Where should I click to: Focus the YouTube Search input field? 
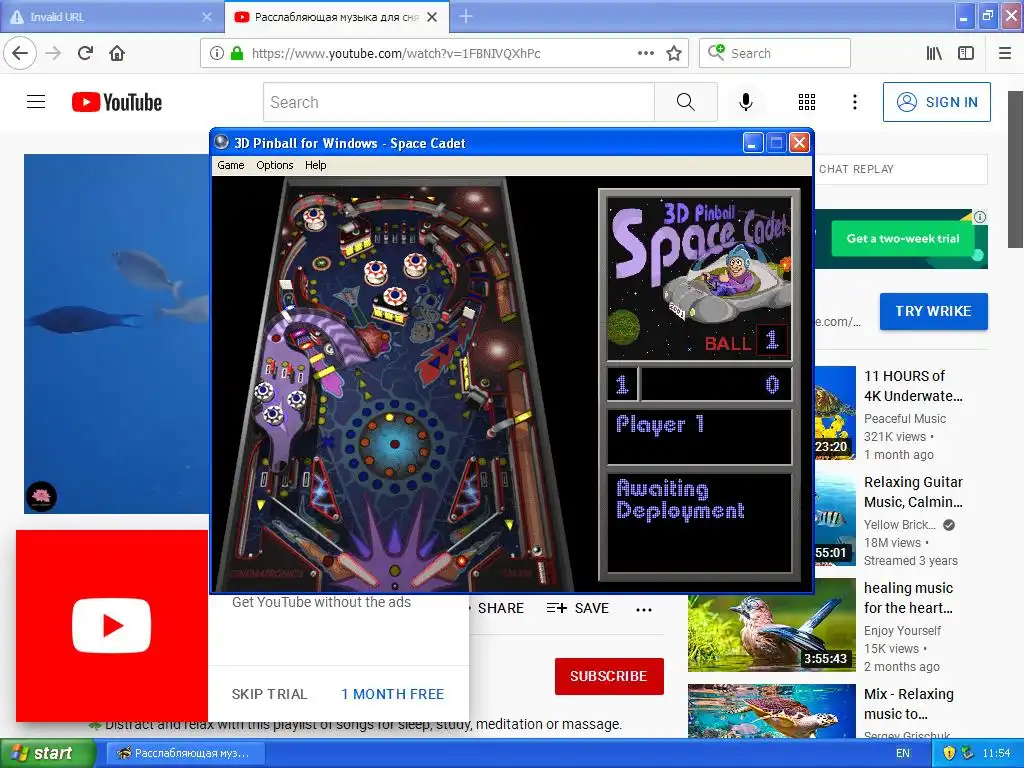click(458, 102)
